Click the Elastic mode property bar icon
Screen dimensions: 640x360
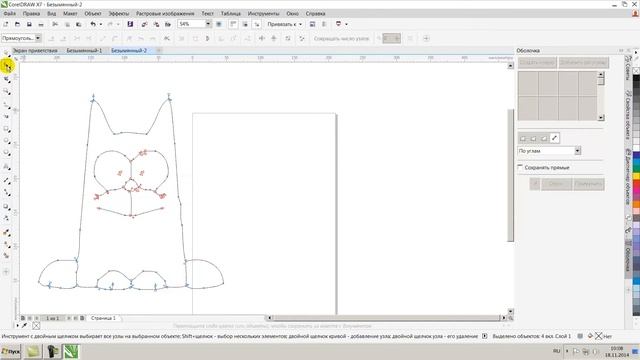pos(288,38)
